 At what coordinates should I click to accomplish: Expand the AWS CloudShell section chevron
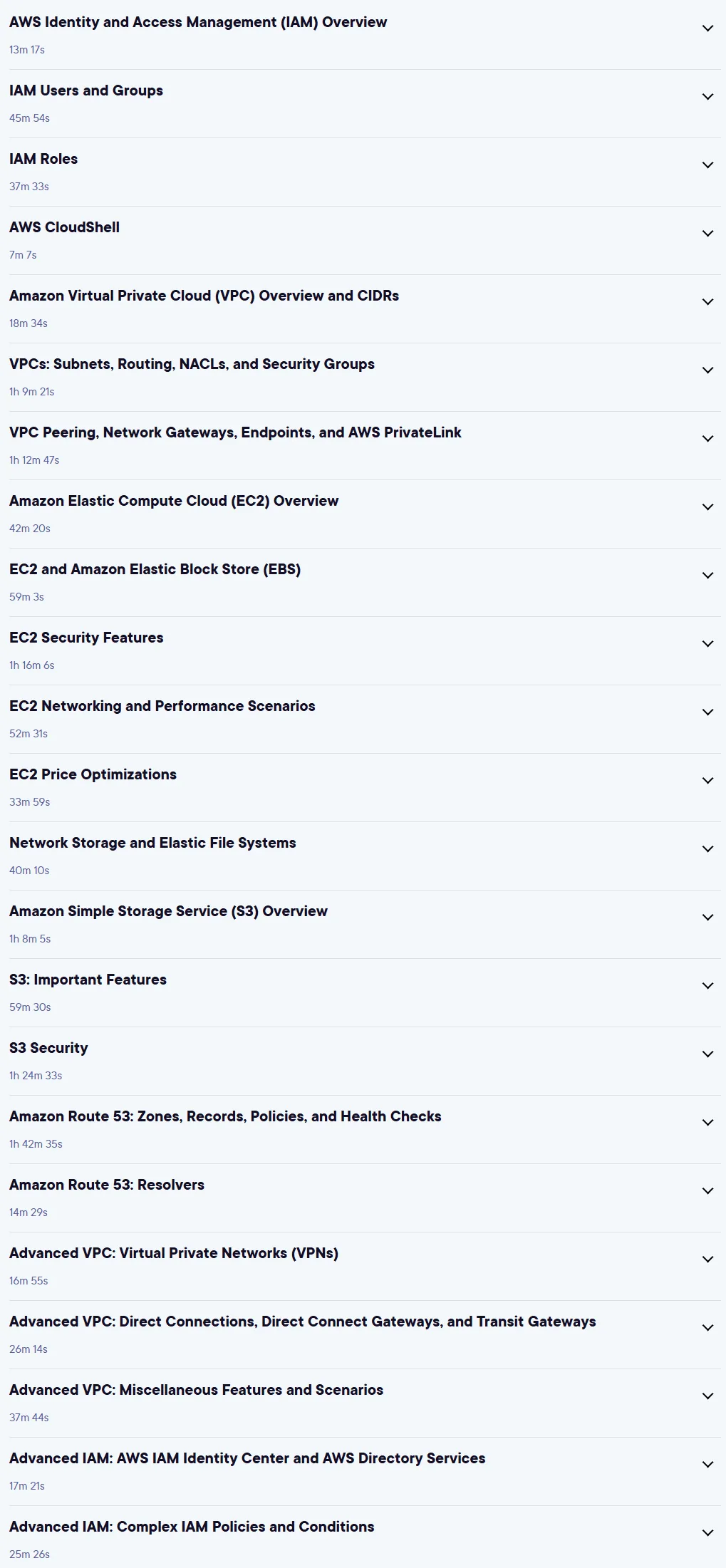(707, 234)
